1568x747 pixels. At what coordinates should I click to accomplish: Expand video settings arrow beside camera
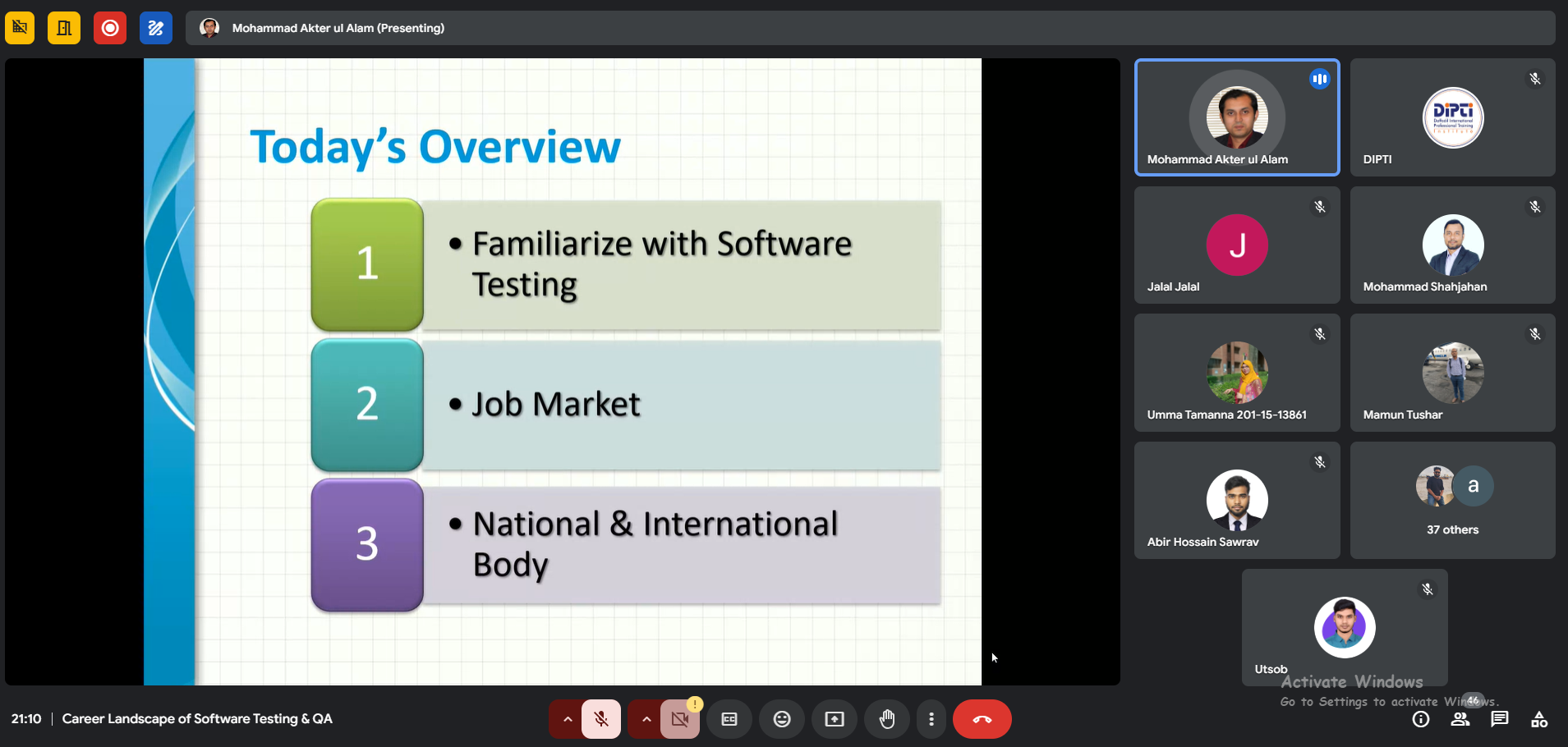pos(646,719)
